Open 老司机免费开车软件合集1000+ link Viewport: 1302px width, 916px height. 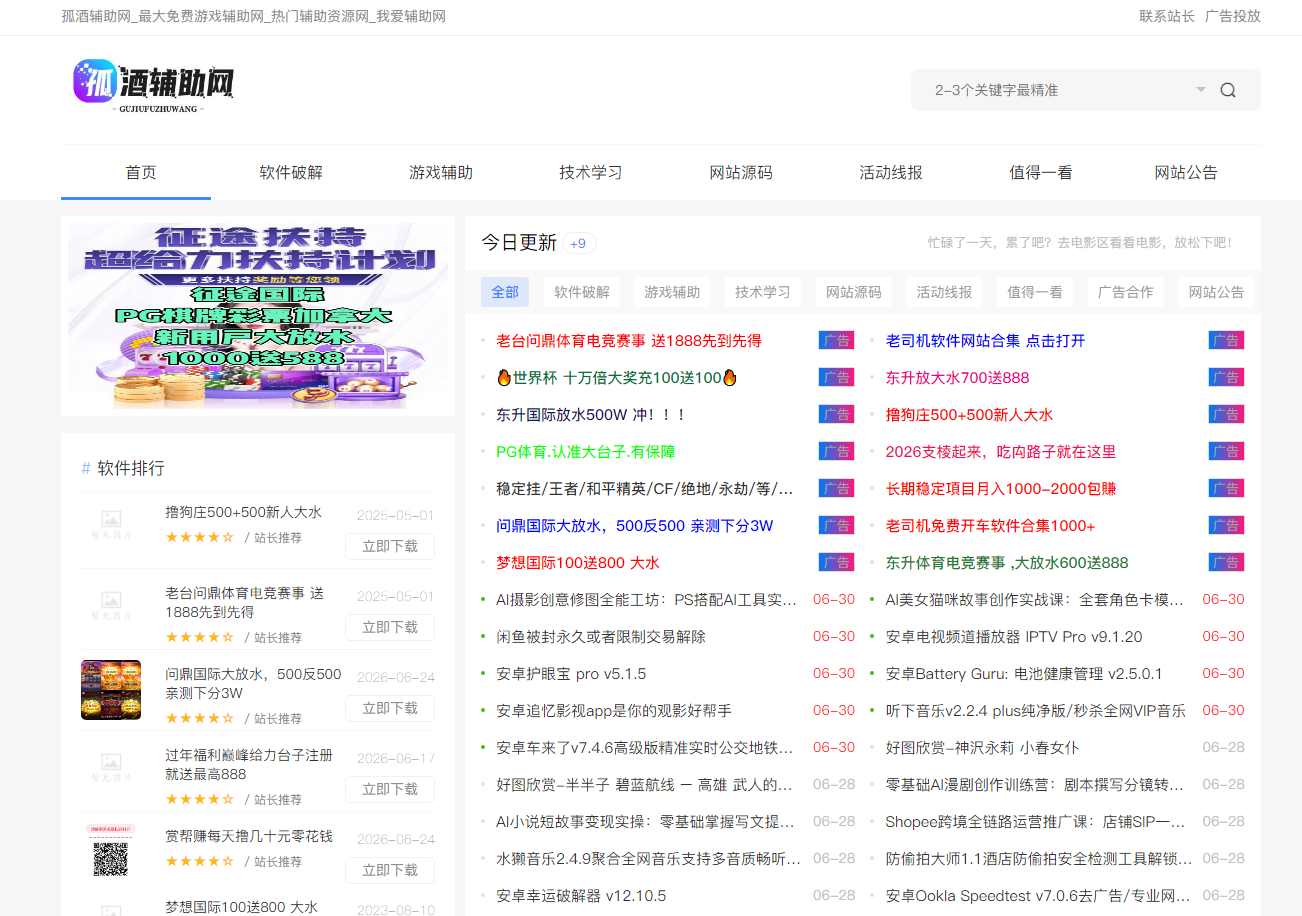pyautogui.click(x=990, y=525)
